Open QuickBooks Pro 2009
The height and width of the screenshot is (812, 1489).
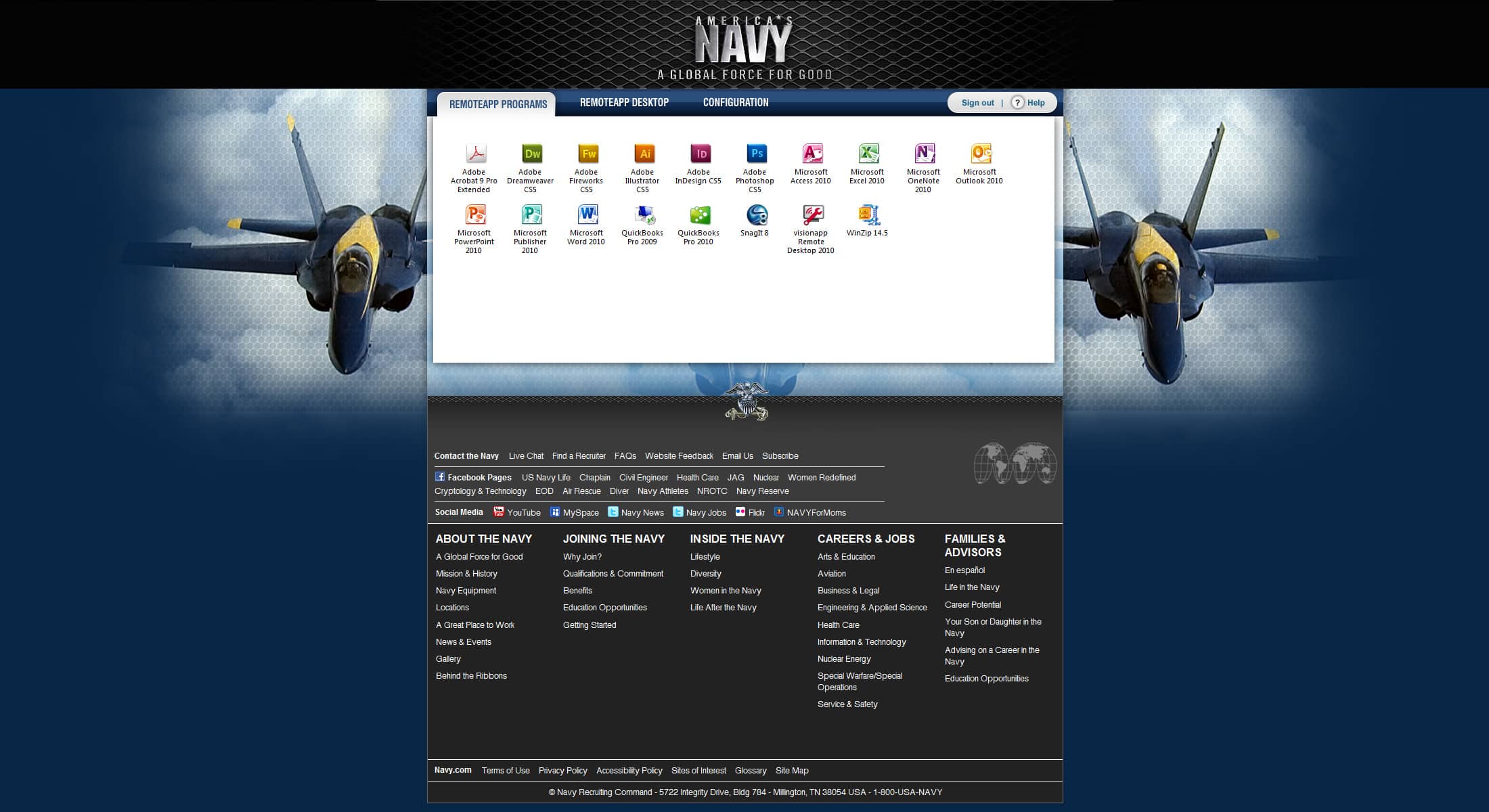click(x=643, y=225)
